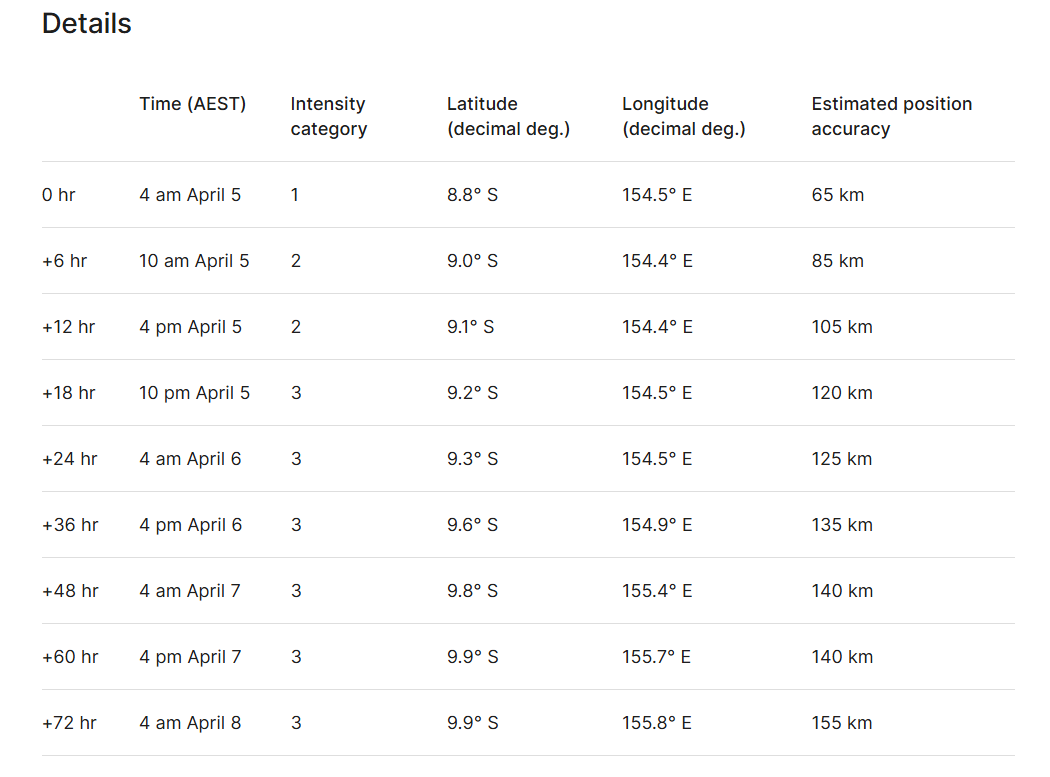1050x777 pixels.
Task: Select the +72 hr row label
Action: [x=69, y=723]
